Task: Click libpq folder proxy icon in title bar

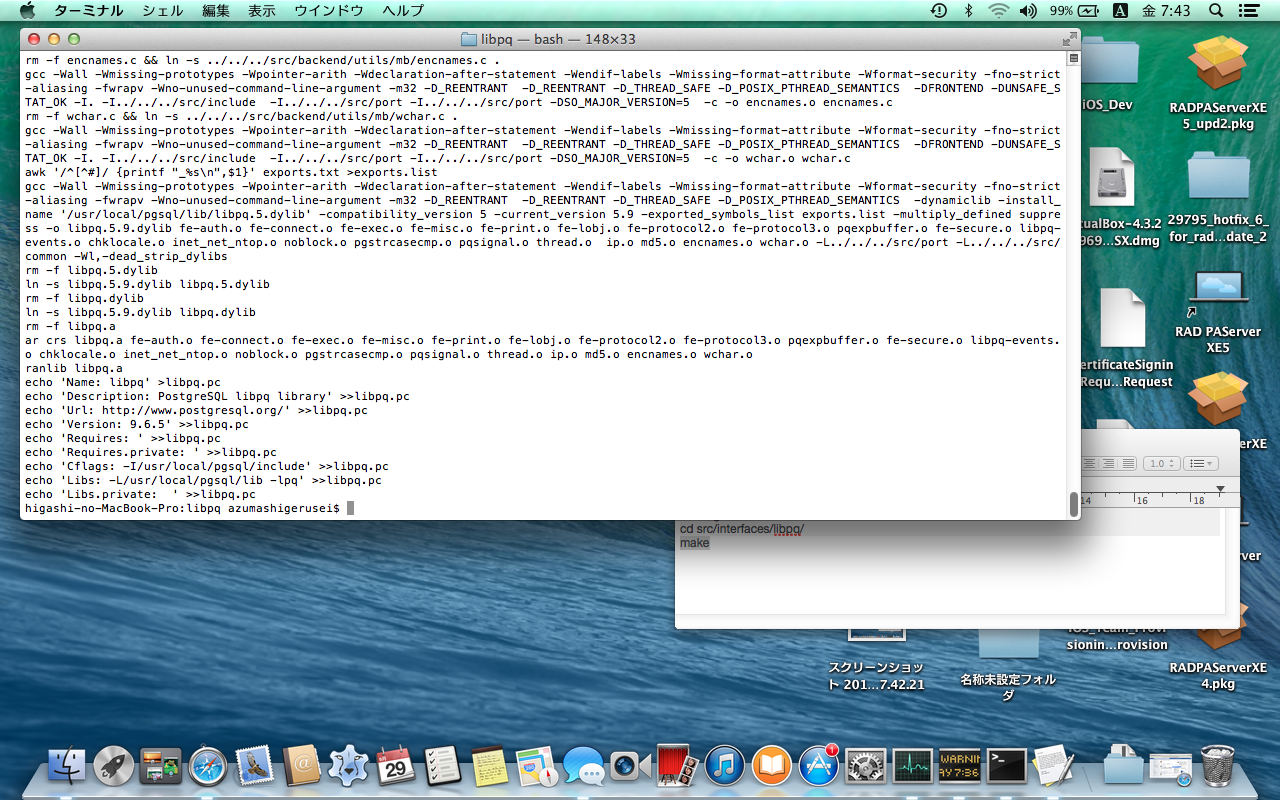Action: pos(468,39)
